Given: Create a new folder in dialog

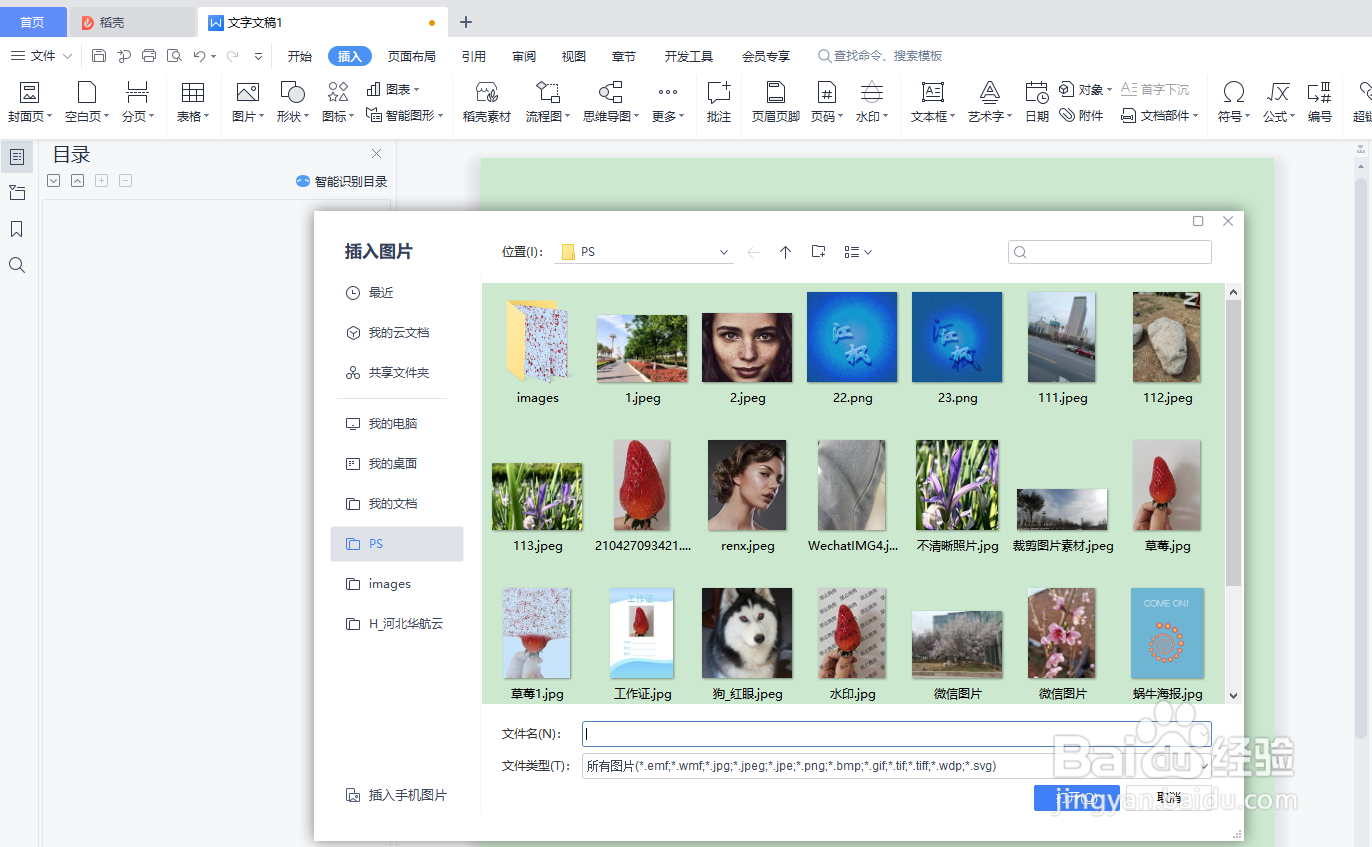Looking at the screenshot, I should pos(818,252).
